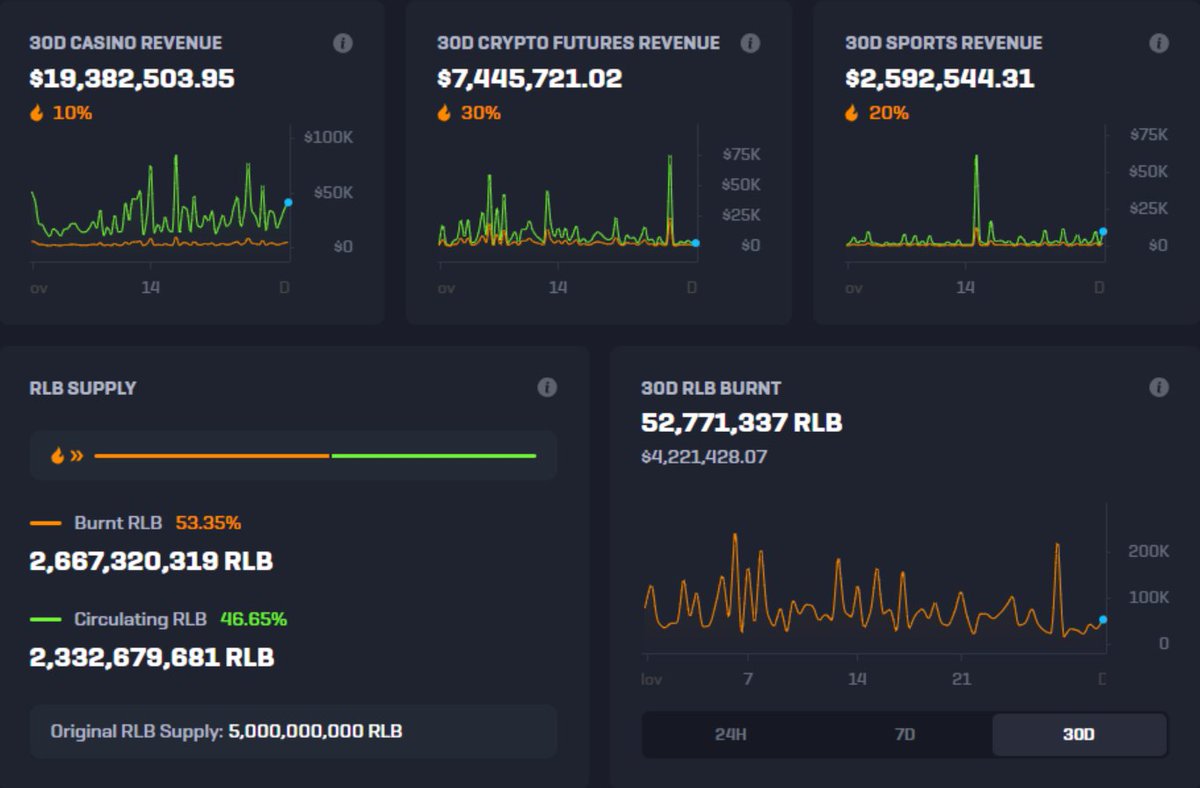
Task: Select the 30D range tab
Action: (x=1079, y=734)
